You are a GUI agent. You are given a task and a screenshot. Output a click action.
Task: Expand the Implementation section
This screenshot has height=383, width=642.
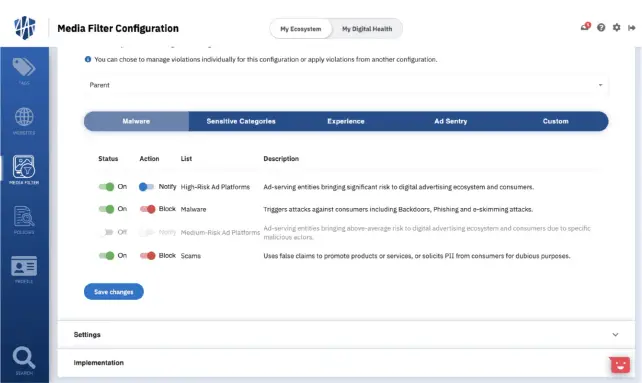coord(346,363)
